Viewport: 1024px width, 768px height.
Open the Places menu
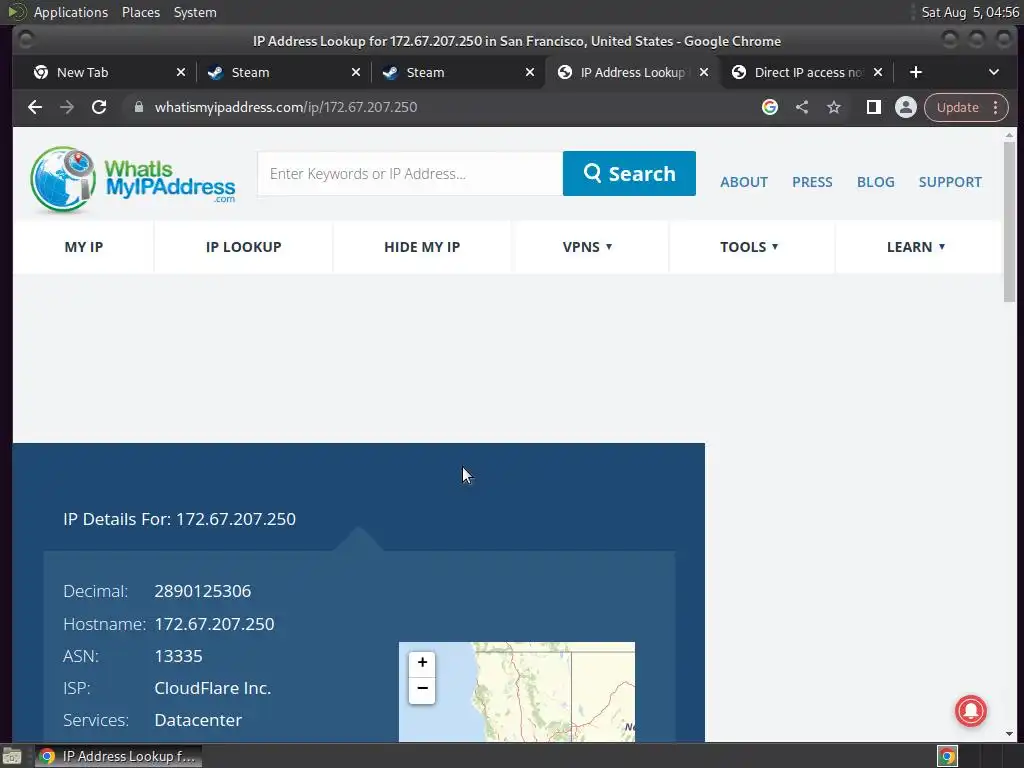[x=140, y=12]
